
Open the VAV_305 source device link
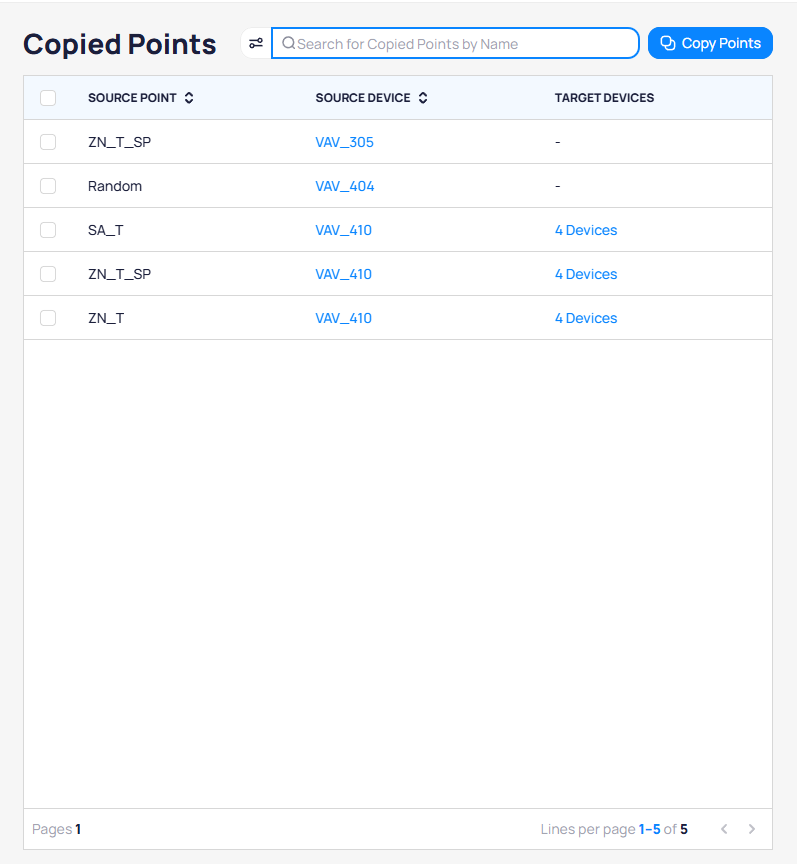tap(344, 142)
